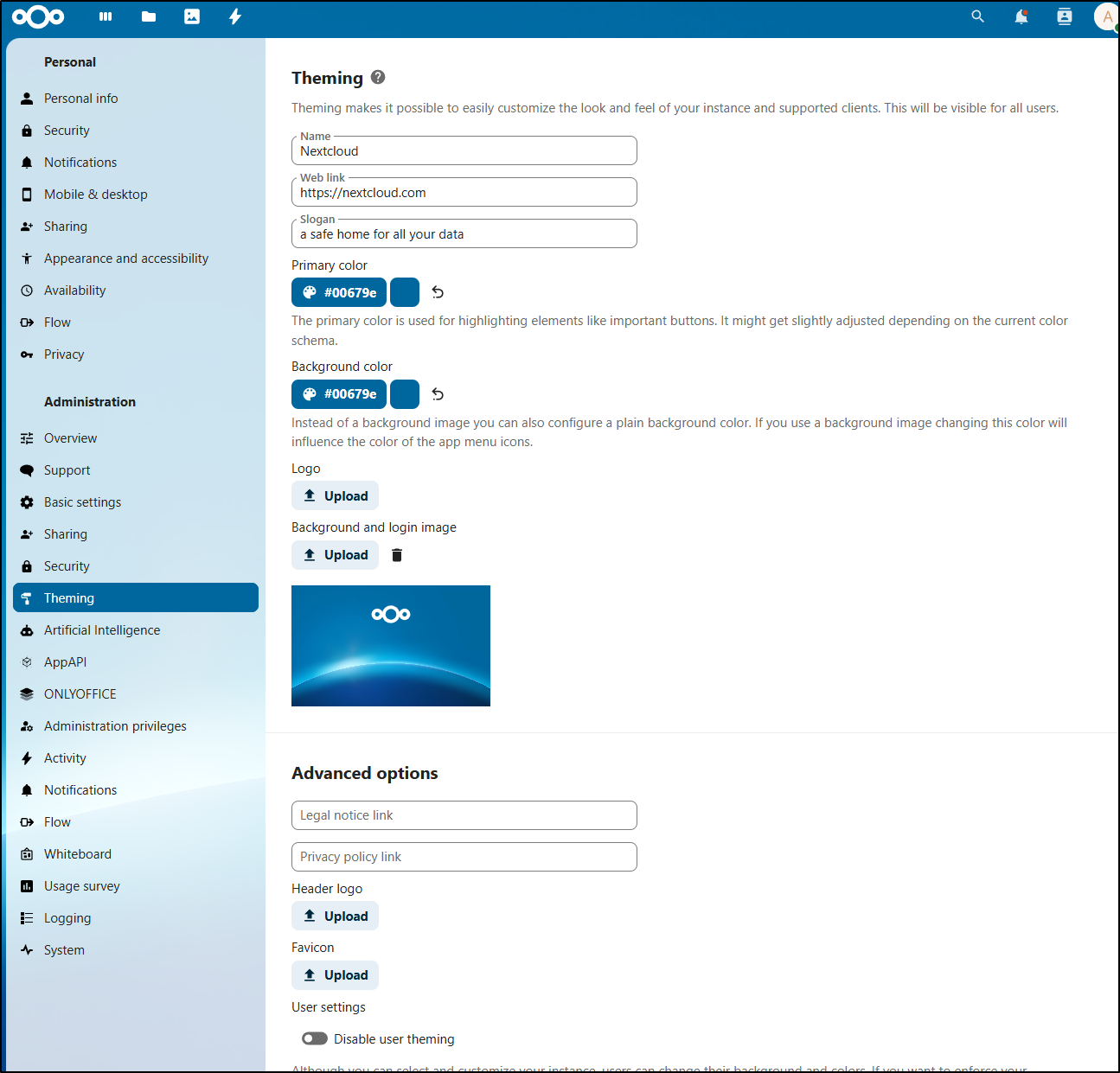Open Administration Security settings
Image resolution: width=1120 pixels, height=1073 pixels.
136,566
